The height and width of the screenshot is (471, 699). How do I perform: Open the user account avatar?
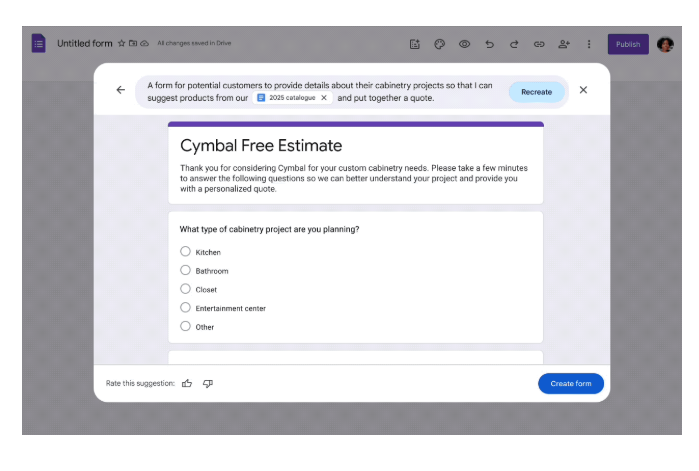(x=665, y=44)
